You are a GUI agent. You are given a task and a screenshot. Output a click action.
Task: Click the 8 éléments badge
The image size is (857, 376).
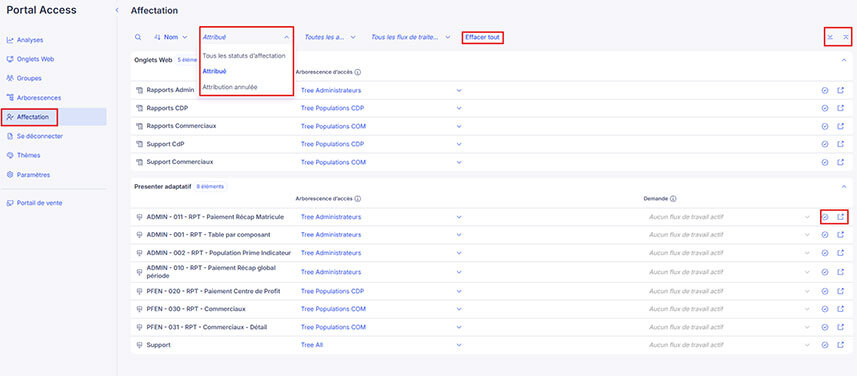coord(210,186)
